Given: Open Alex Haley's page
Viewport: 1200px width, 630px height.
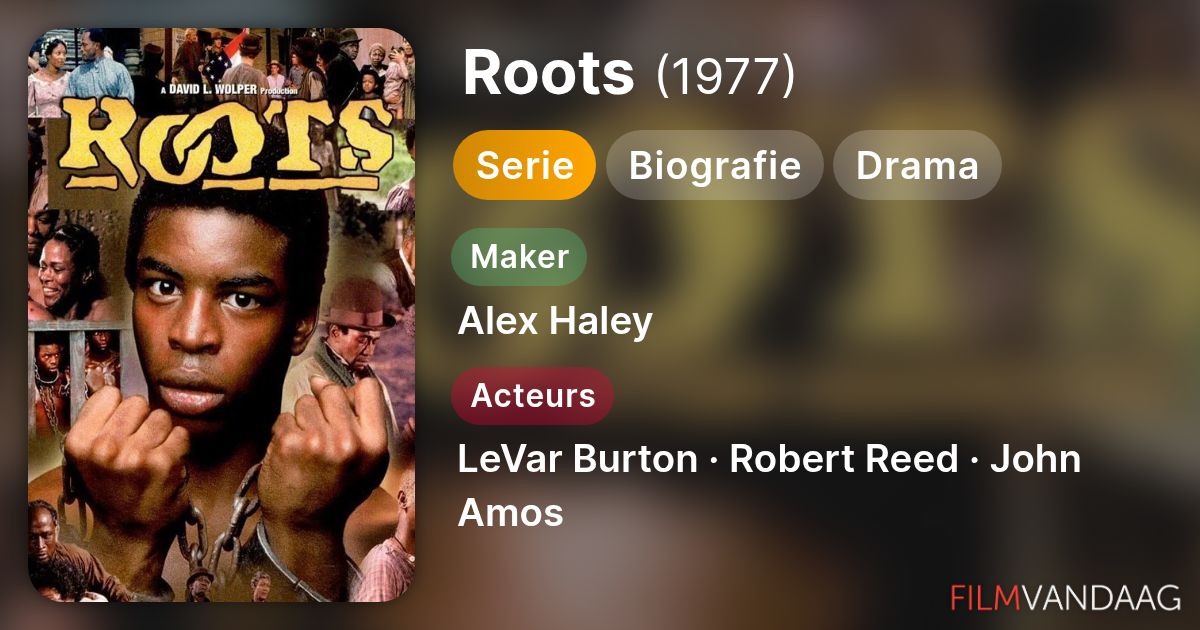Looking at the screenshot, I should coord(555,322).
